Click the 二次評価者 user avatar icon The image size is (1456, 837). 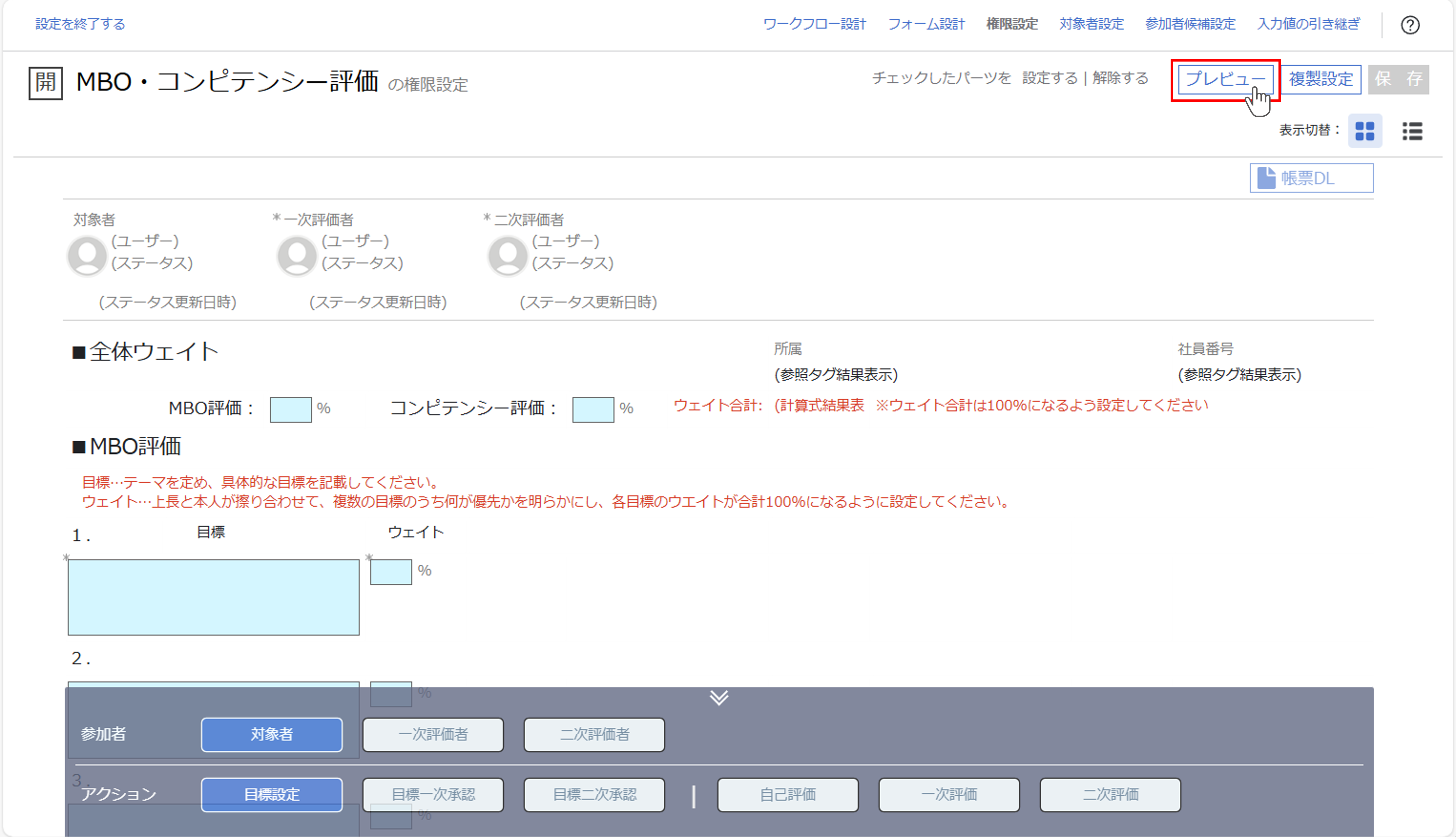(x=507, y=255)
